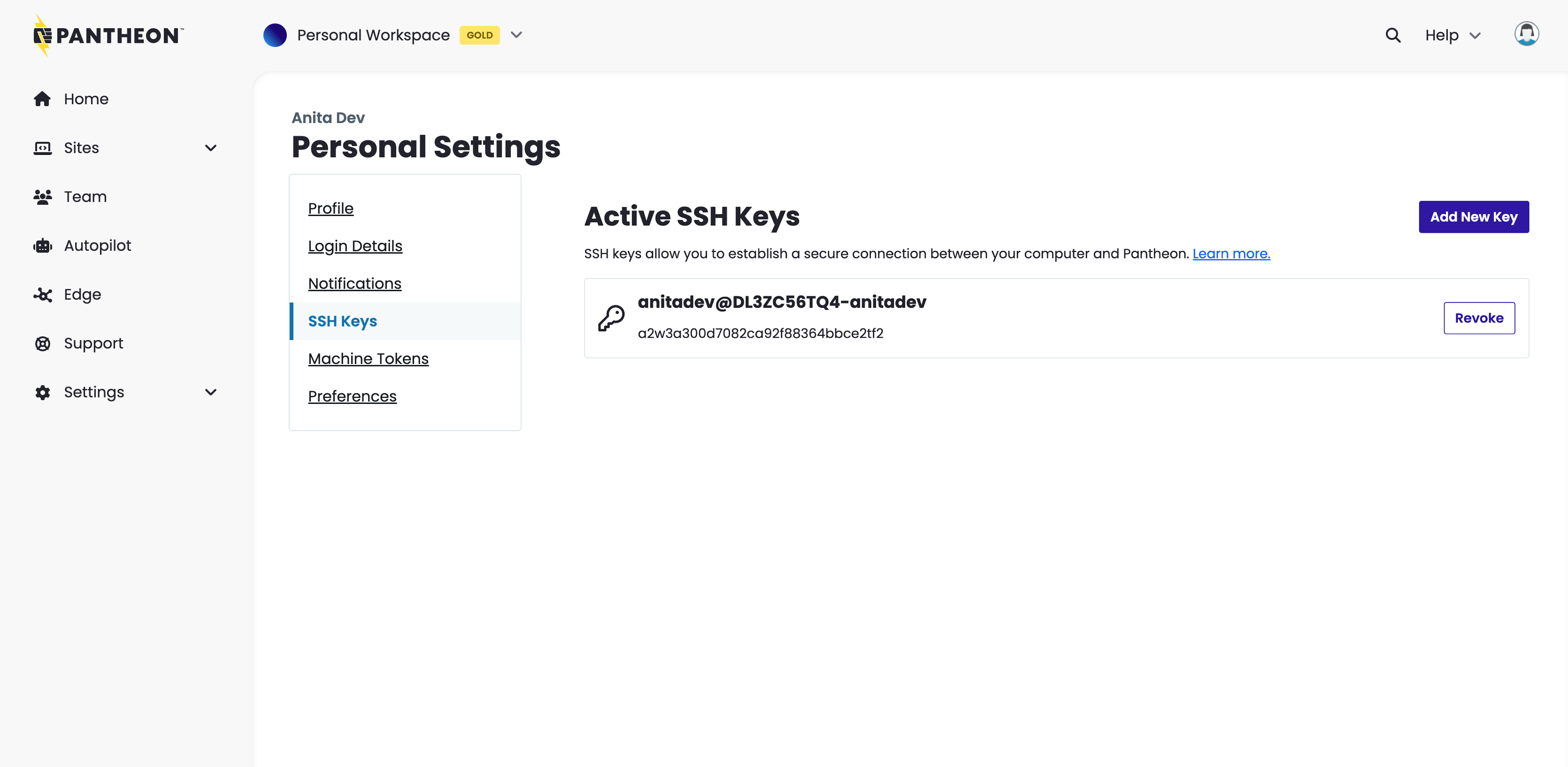
Task: Click the Home icon in the sidebar
Action: coord(42,98)
